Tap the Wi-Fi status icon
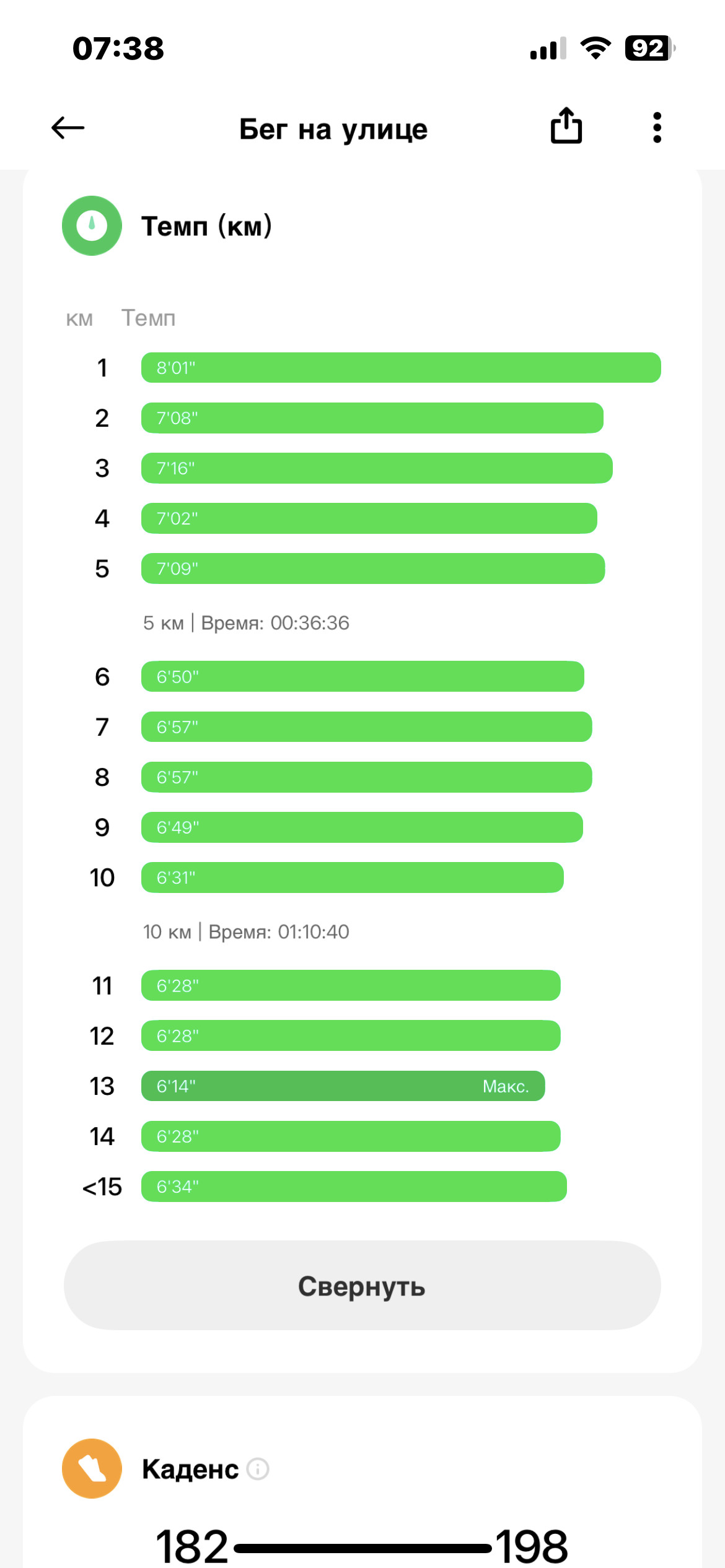 click(x=595, y=48)
